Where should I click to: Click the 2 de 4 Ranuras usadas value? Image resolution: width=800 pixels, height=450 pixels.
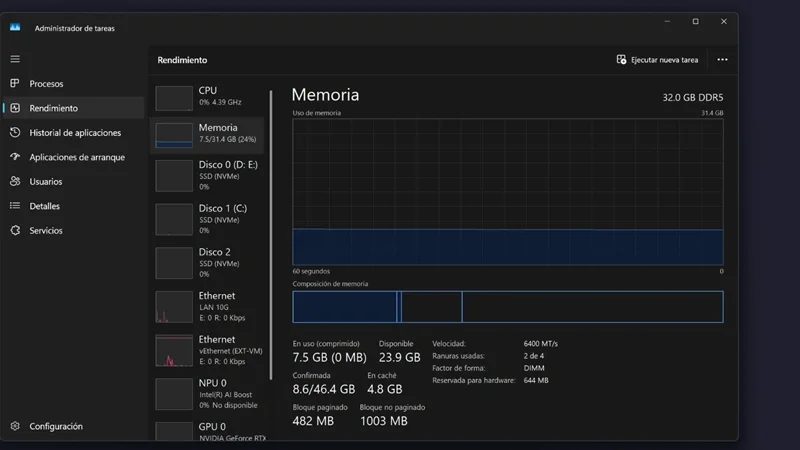534,356
